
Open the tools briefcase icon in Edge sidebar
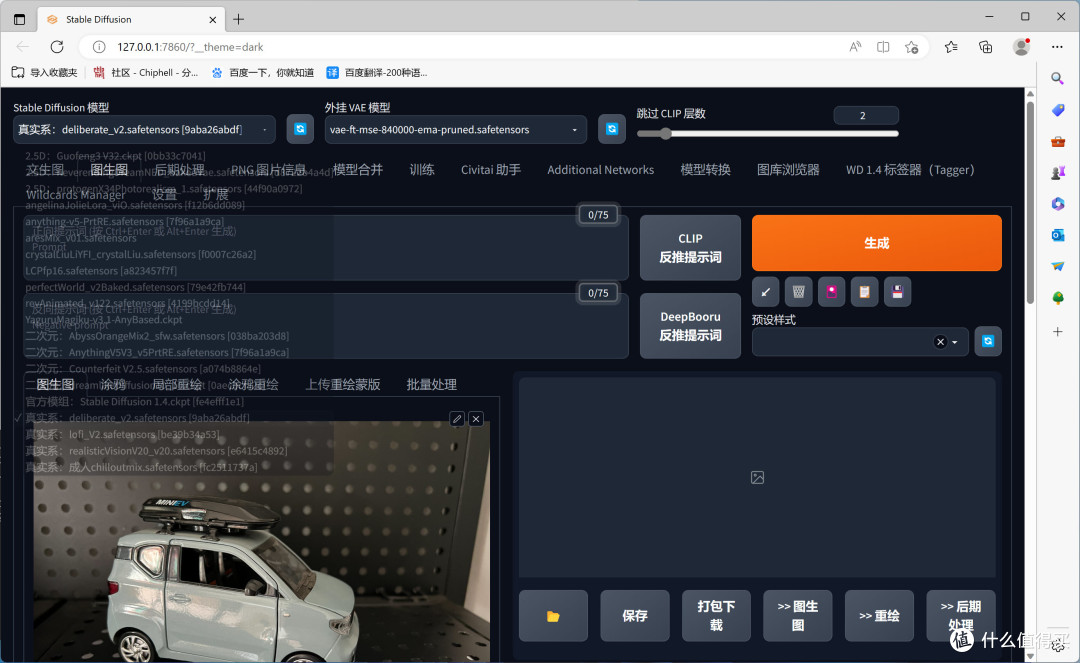coord(1057,142)
